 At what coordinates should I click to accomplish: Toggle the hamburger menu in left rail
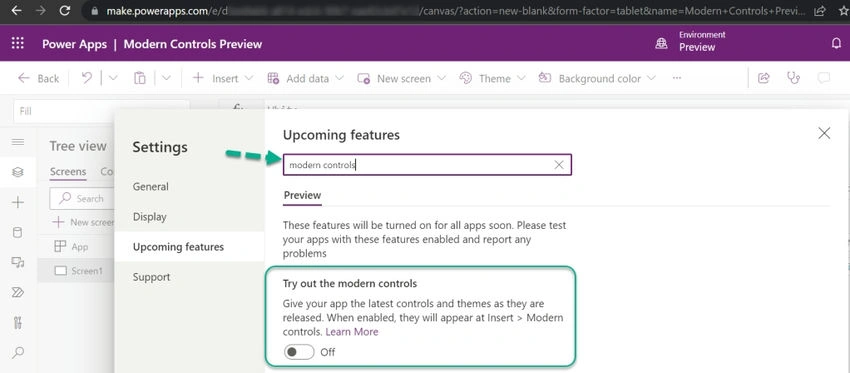pyautogui.click(x=18, y=142)
